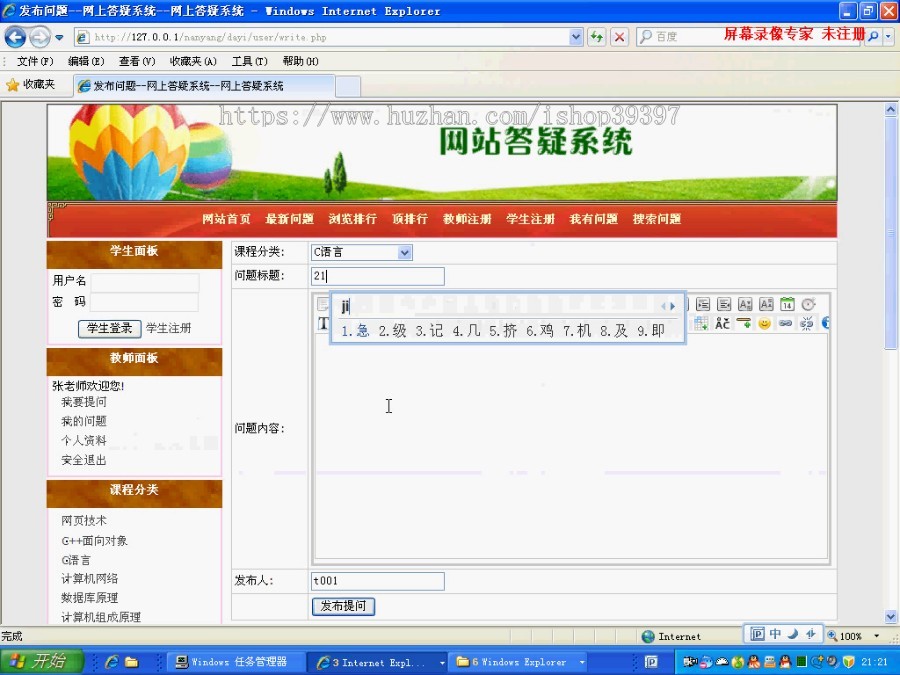Image resolution: width=900 pixels, height=675 pixels.
Task: Open the search provider dropdown arrow
Action: pos(888,37)
